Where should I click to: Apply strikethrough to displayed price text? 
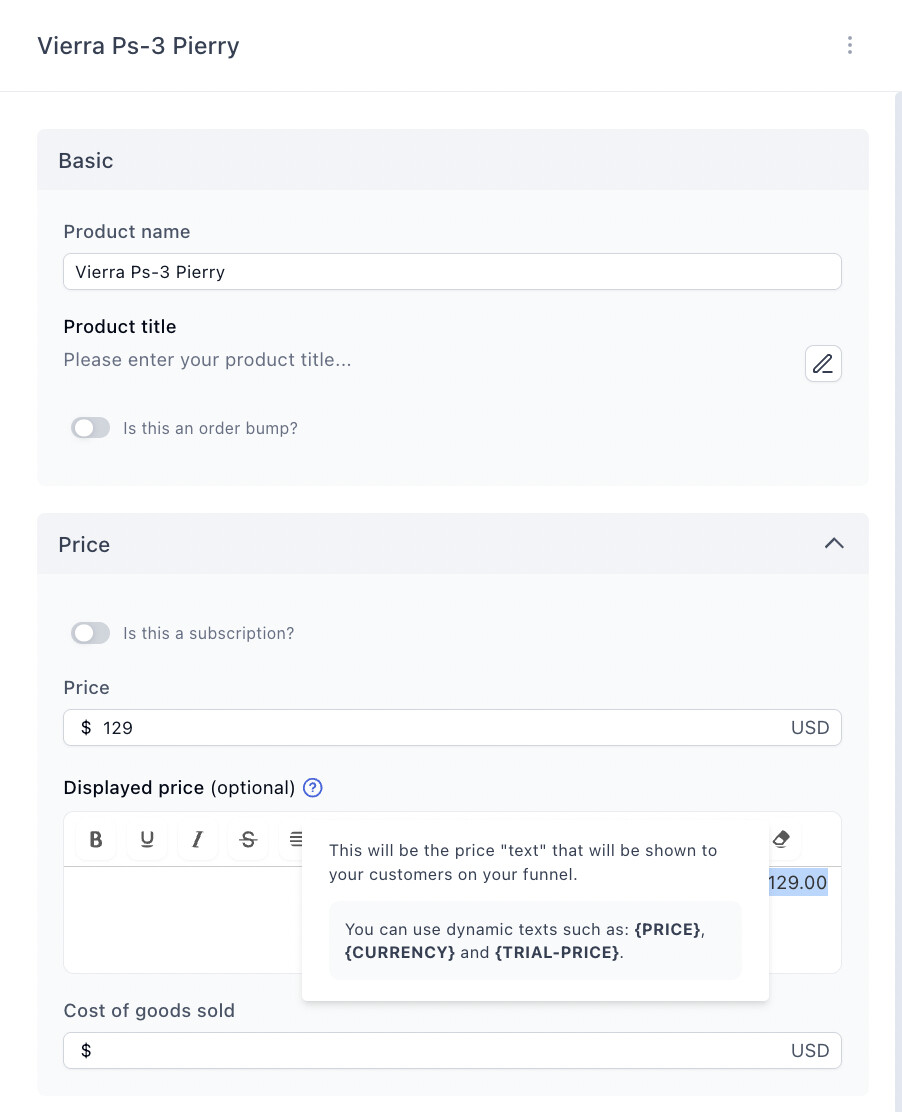(249, 839)
